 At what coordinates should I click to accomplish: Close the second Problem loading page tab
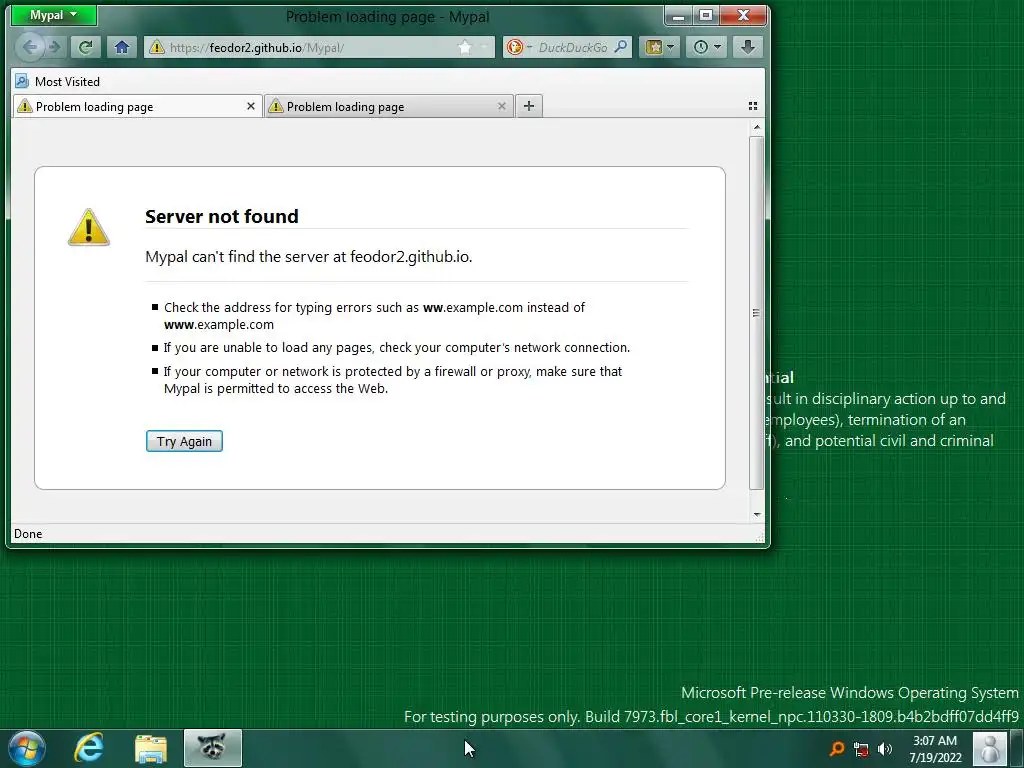point(502,106)
